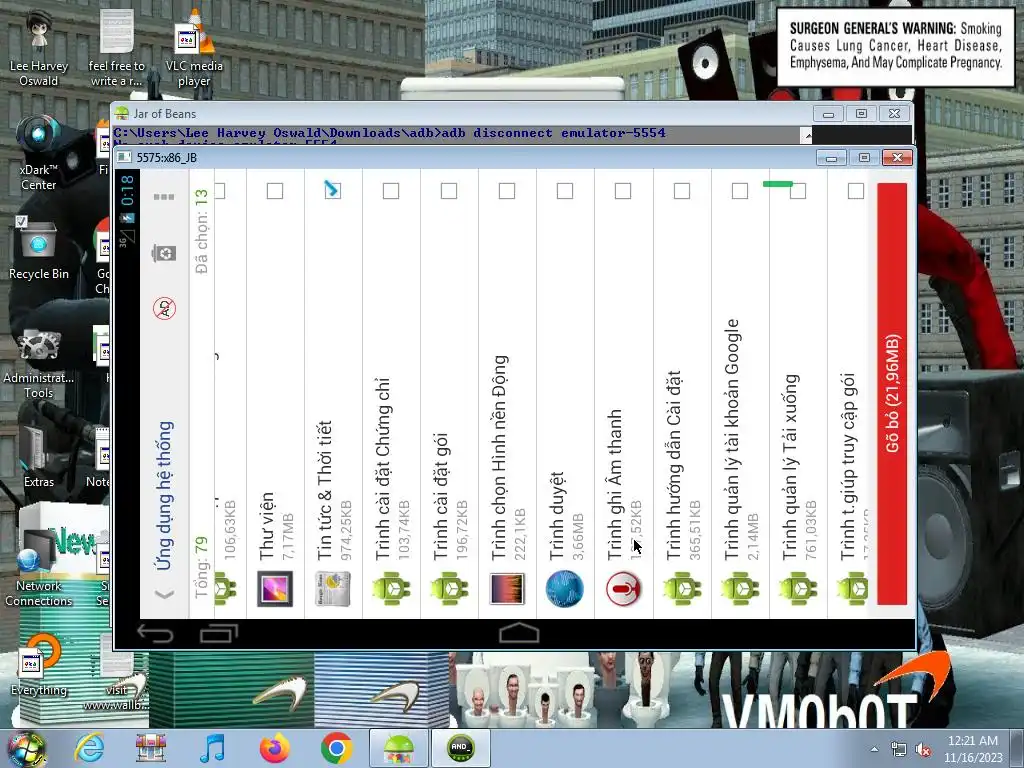Tap Trình quản lý tài khoản Google android icon
The image size is (1024, 768).
click(739, 588)
